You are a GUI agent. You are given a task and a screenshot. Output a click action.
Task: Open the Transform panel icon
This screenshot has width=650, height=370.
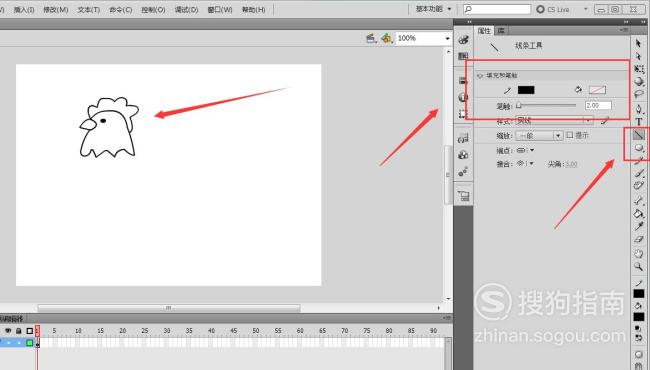463,114
